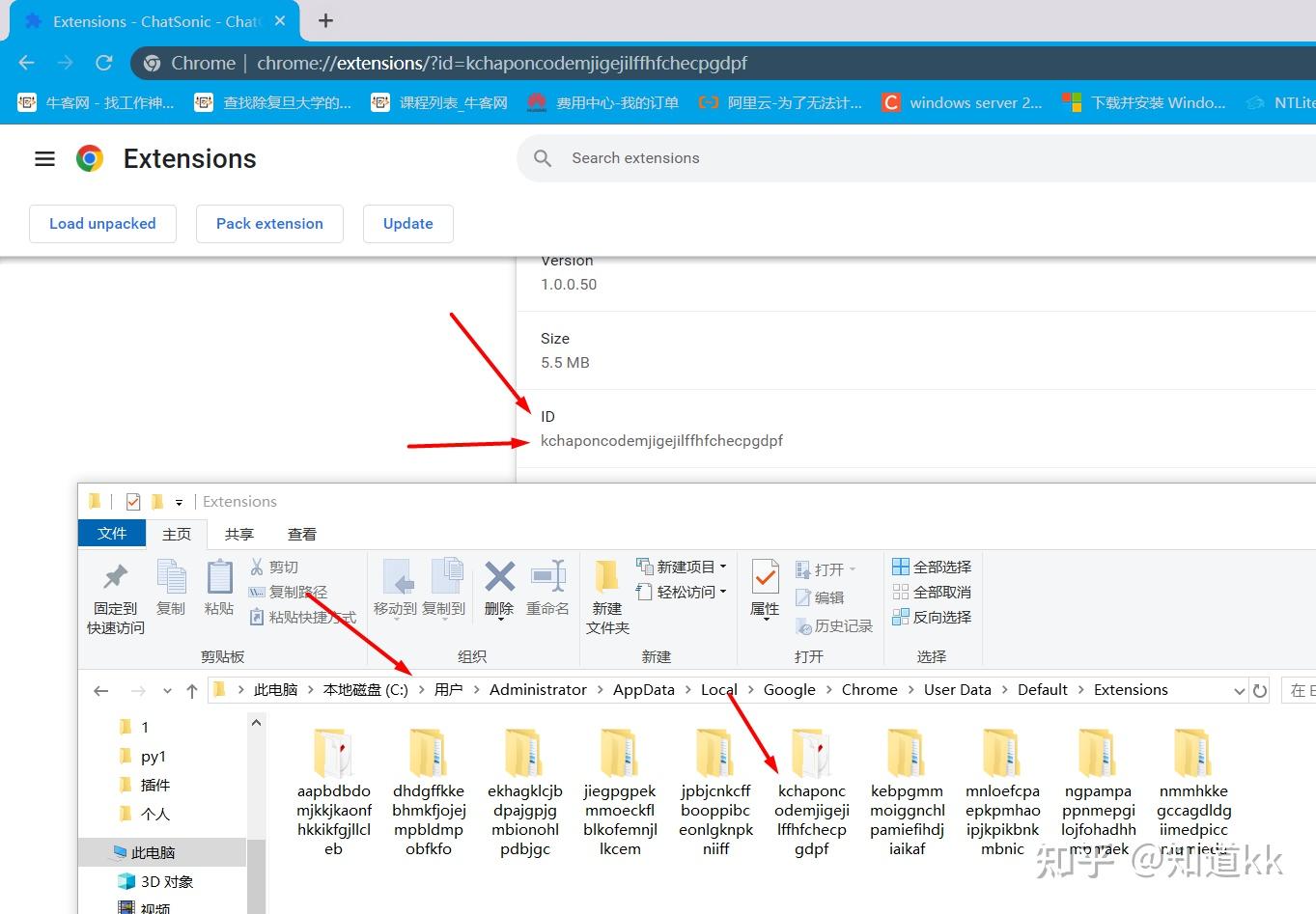Screen dimensions: 1316x914
Task: Click Copy to (复制到) in ribbon
Action: (x=444, y=588)
